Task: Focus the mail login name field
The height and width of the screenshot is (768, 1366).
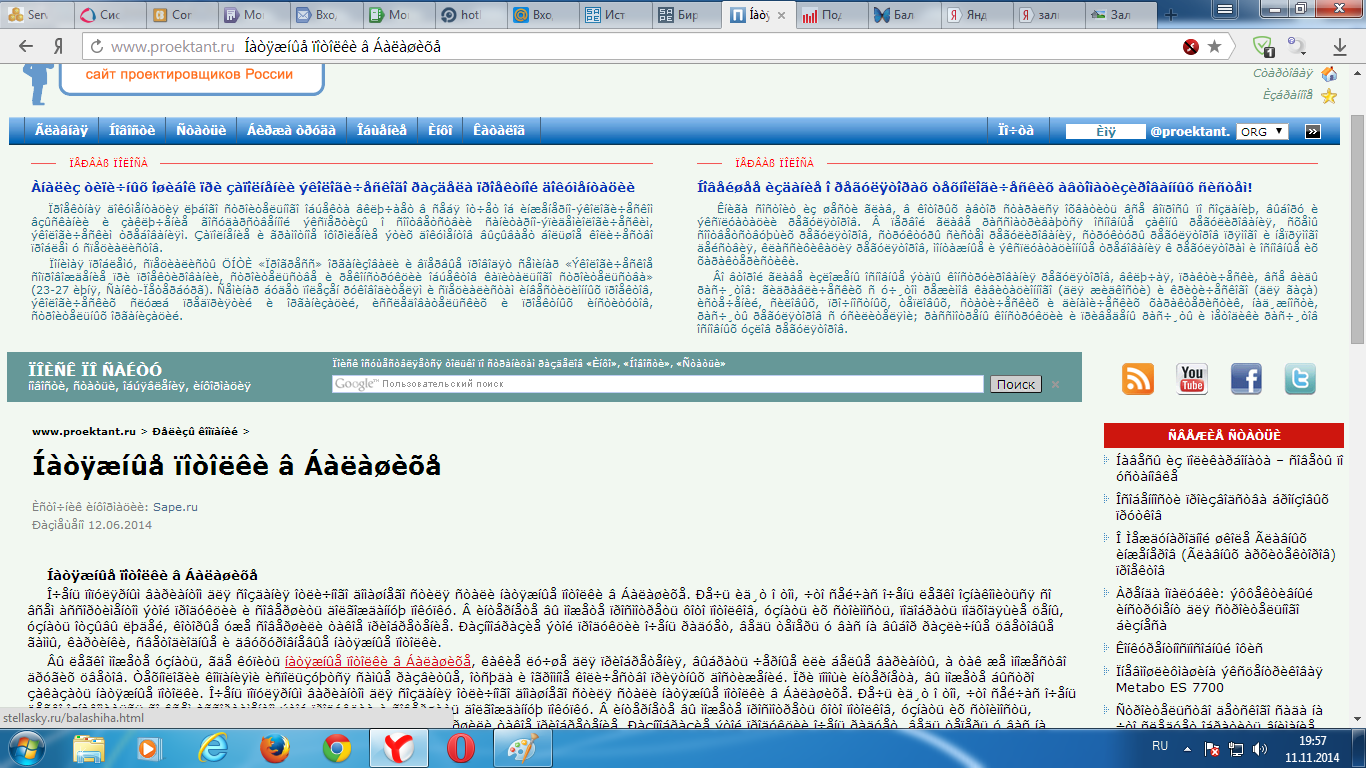Action: 1104,131
